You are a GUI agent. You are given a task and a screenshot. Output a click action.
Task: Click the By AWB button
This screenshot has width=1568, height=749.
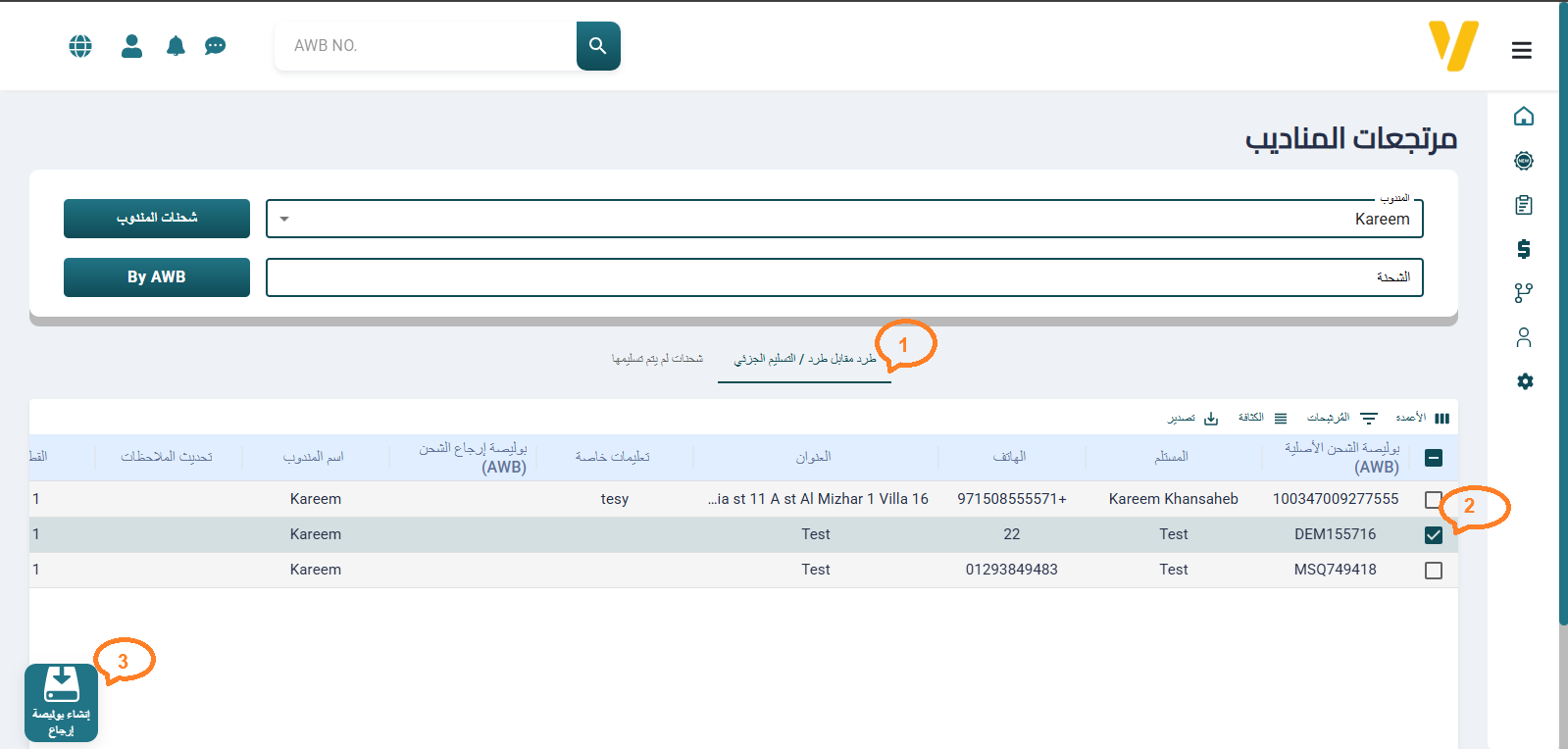click(x=157, y=277)
